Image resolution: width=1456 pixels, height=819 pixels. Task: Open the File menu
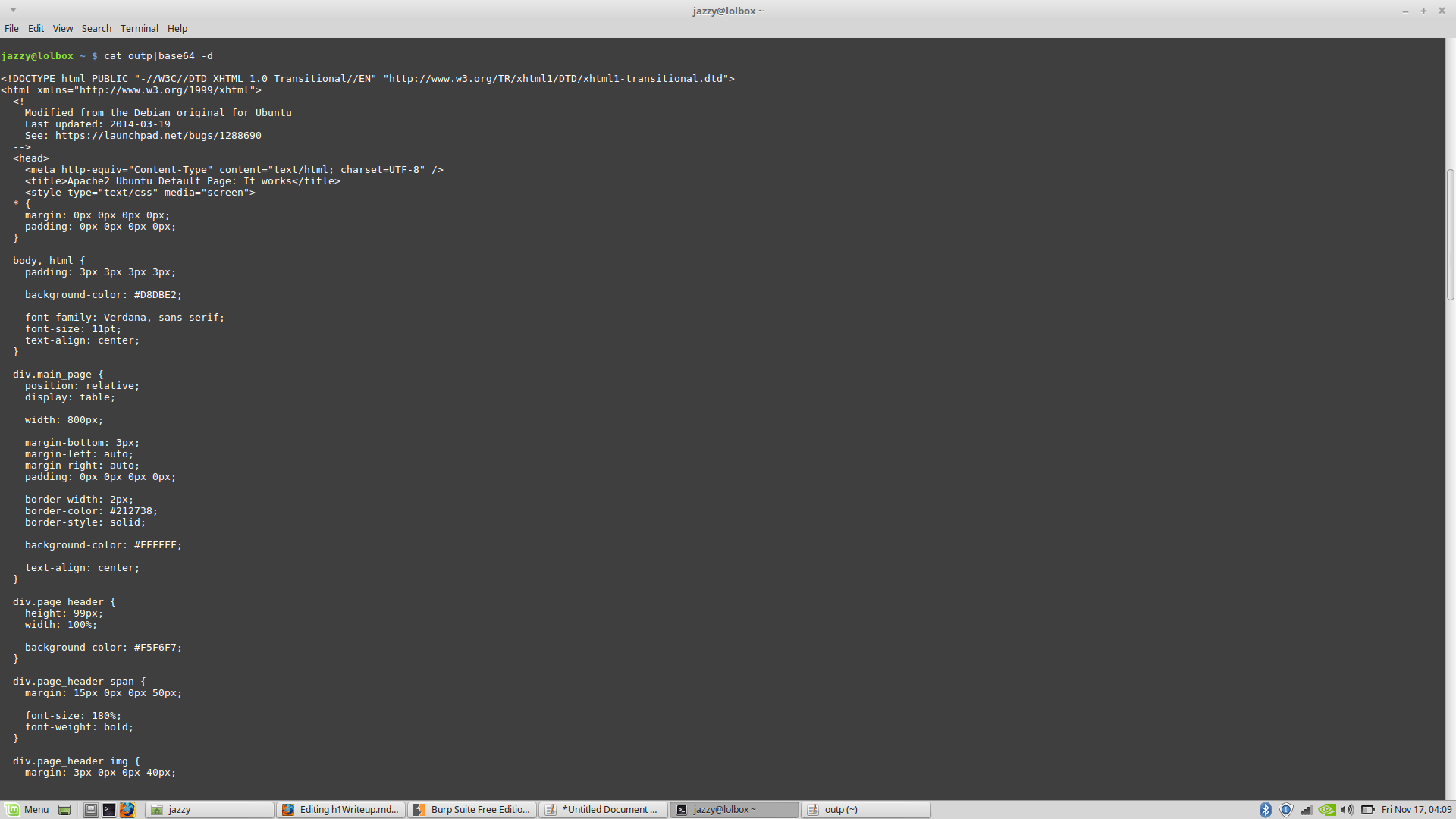click(11, 28)
